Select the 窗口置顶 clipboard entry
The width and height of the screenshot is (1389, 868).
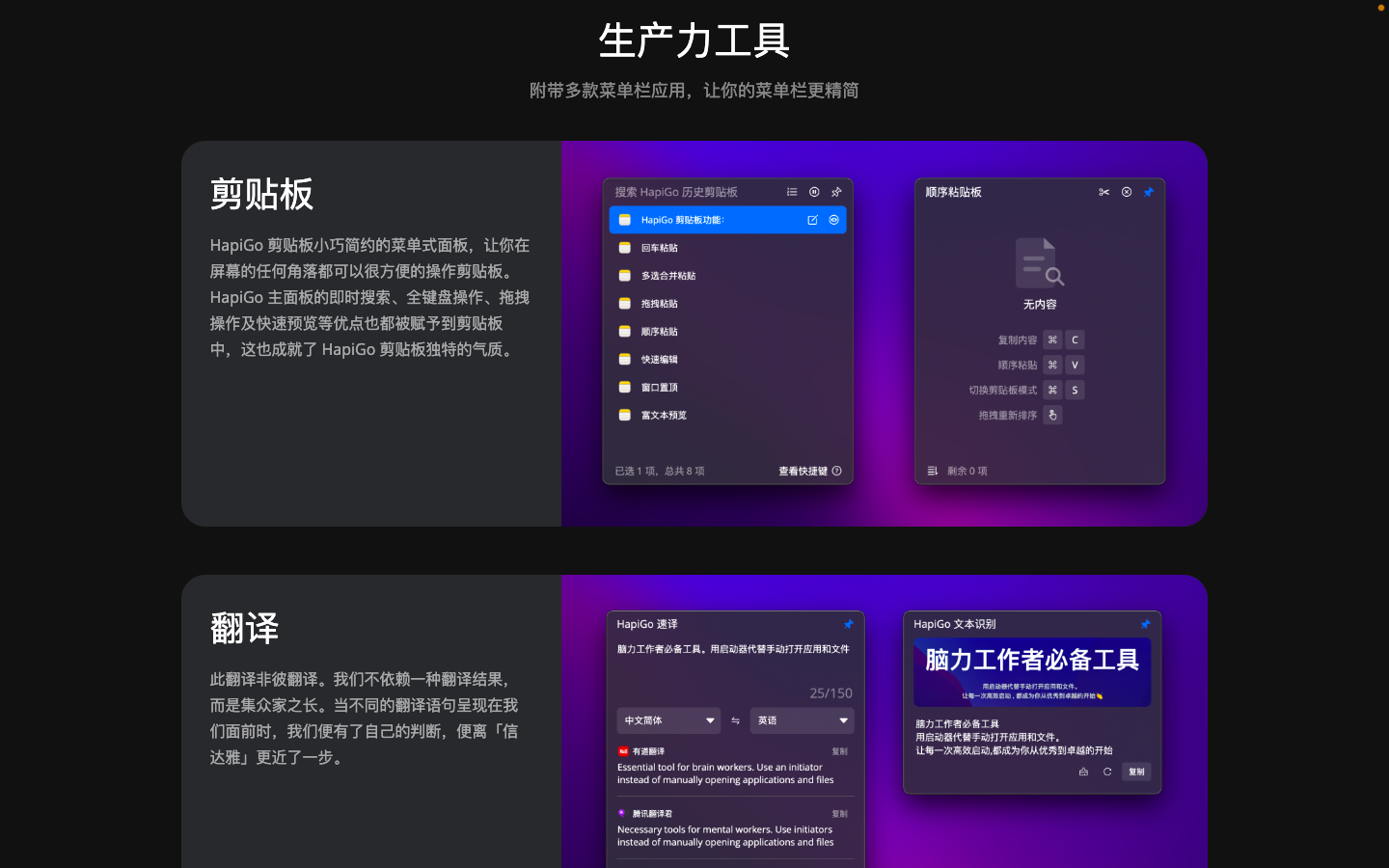[728, 388]
